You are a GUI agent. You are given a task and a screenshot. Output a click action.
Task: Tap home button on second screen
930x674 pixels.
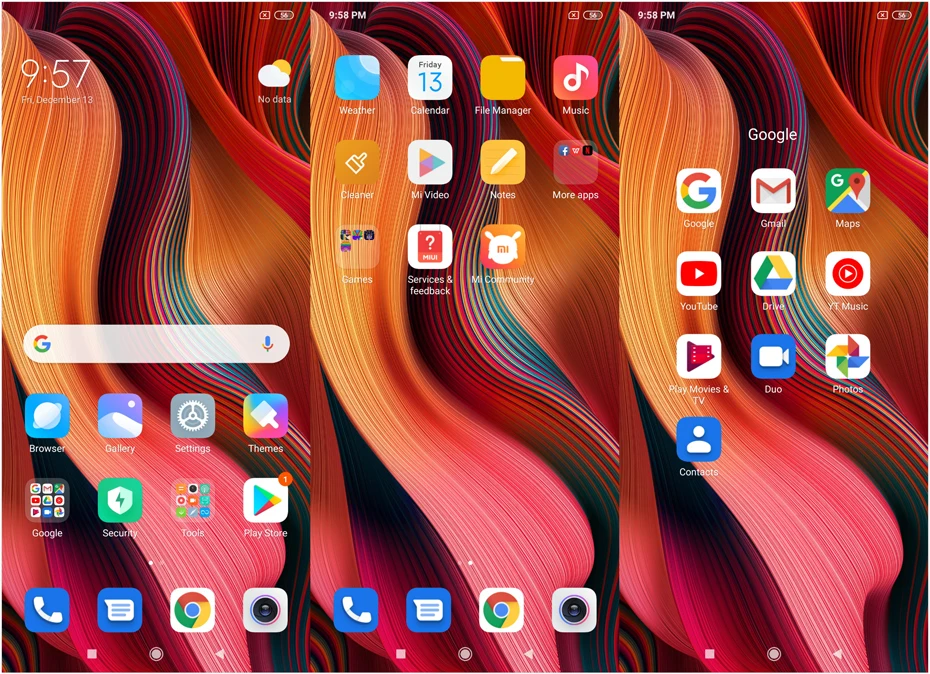pos(466,654)
